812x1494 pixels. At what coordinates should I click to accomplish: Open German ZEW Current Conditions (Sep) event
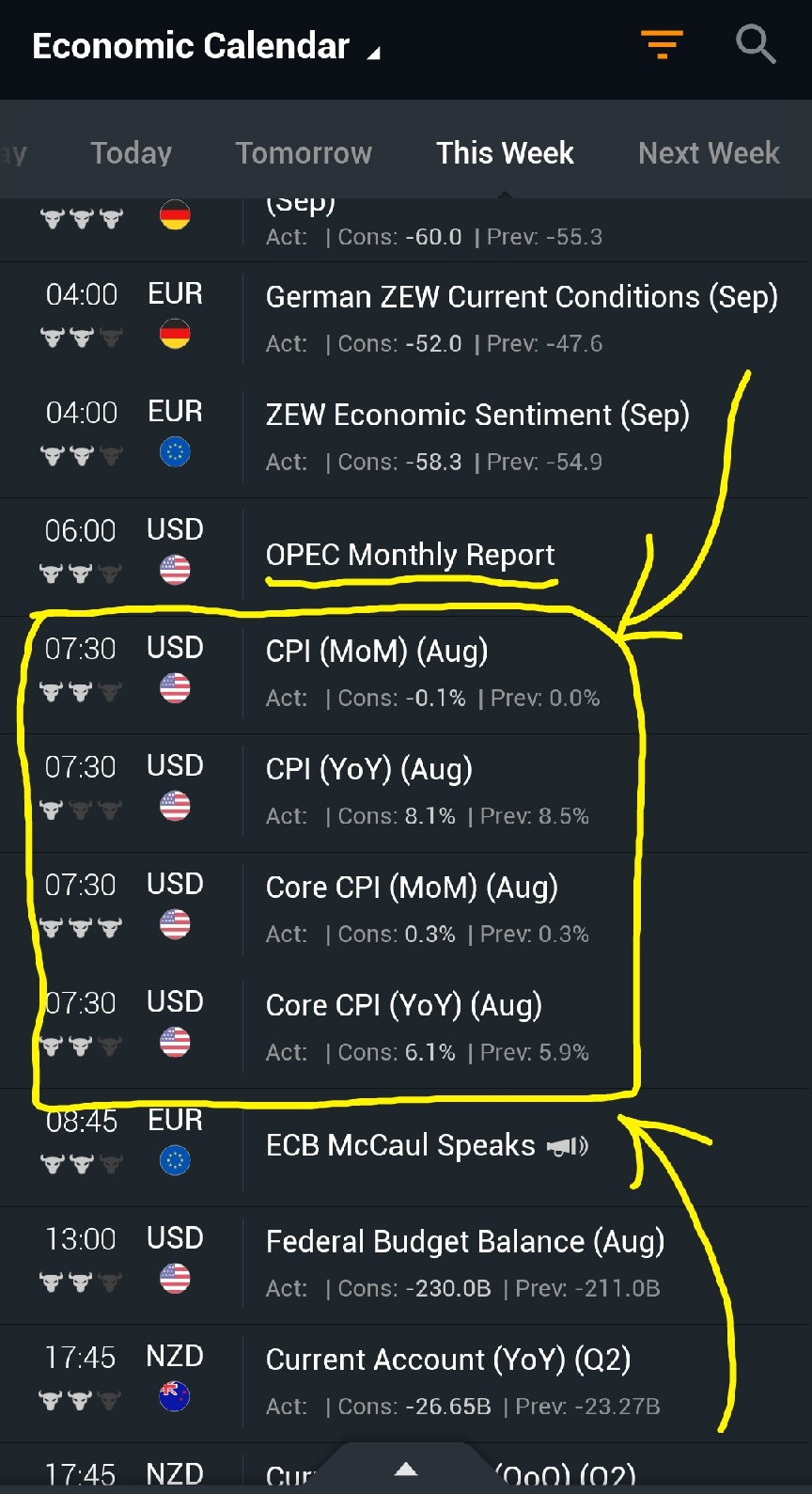coord(522,297)
